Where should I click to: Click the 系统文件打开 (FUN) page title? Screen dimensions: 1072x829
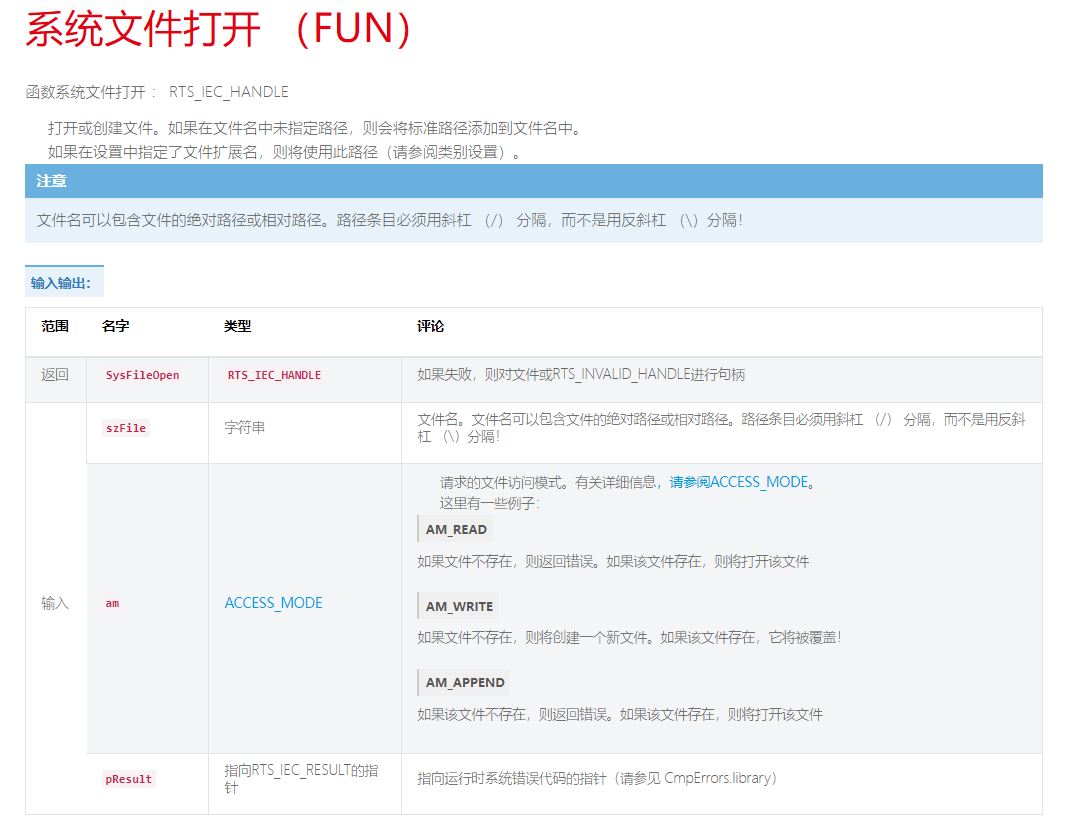coord(219,29)
